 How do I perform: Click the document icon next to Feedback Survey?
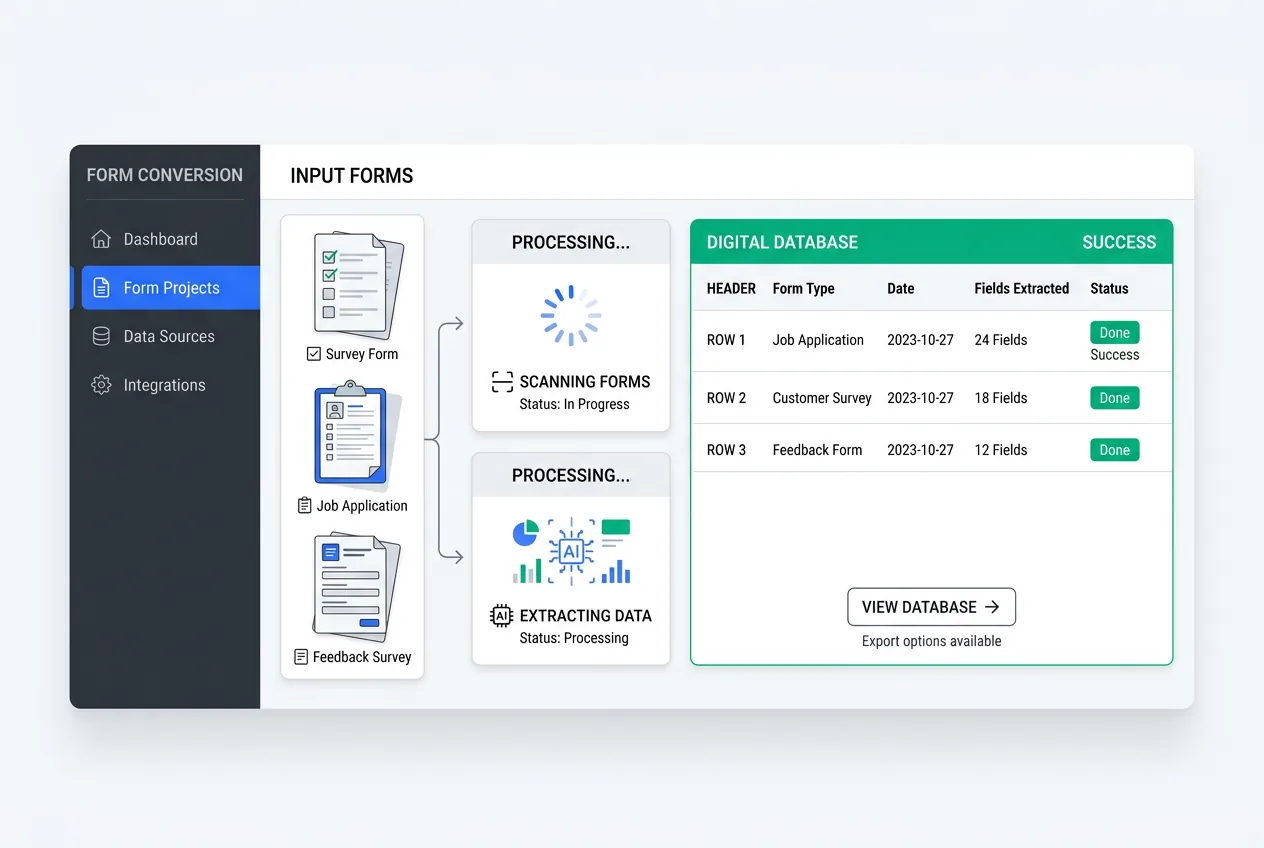coord(301,657)
